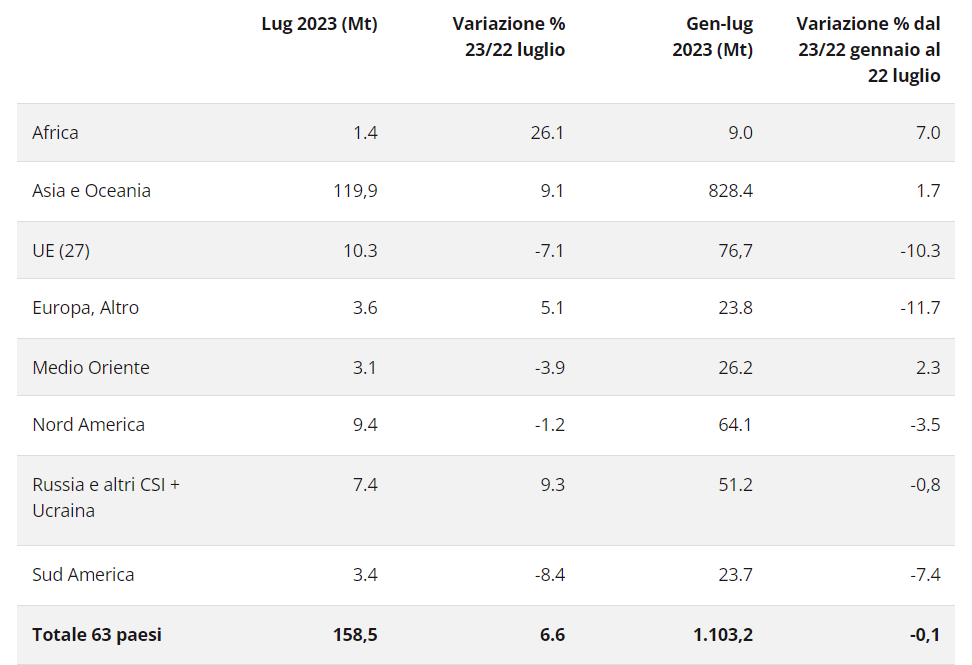Screen dimensions: 972x665
Task: Click the Africa row label
Action: click(x=55, y=133)
